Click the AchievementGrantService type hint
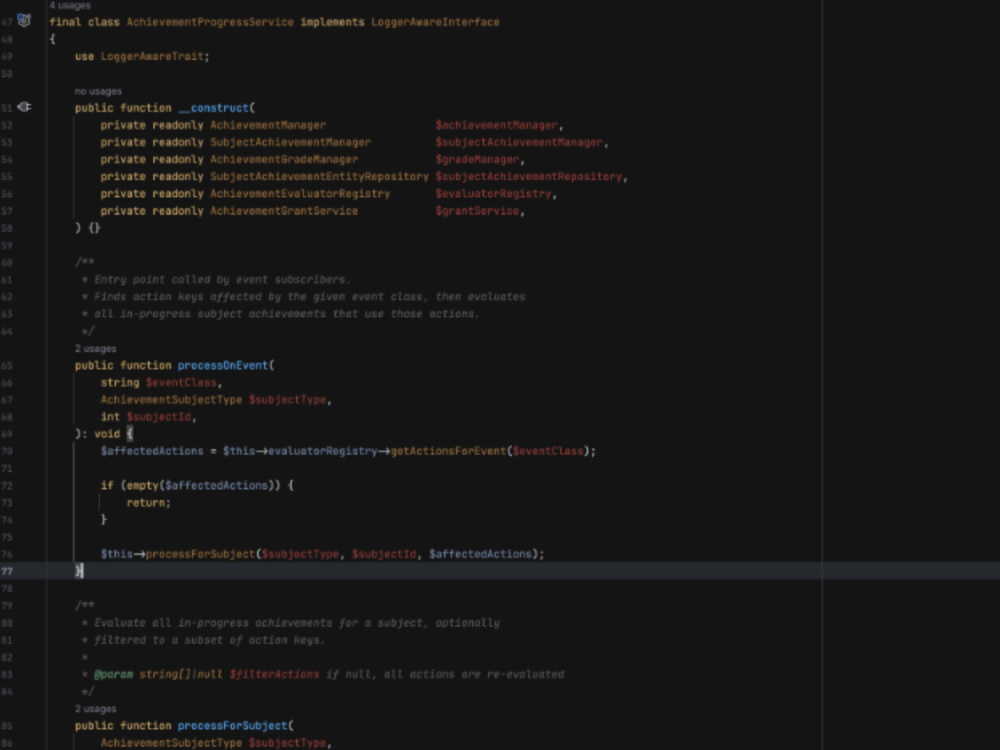This screenshot has height=750, width=1000. [x=284, y=211]
